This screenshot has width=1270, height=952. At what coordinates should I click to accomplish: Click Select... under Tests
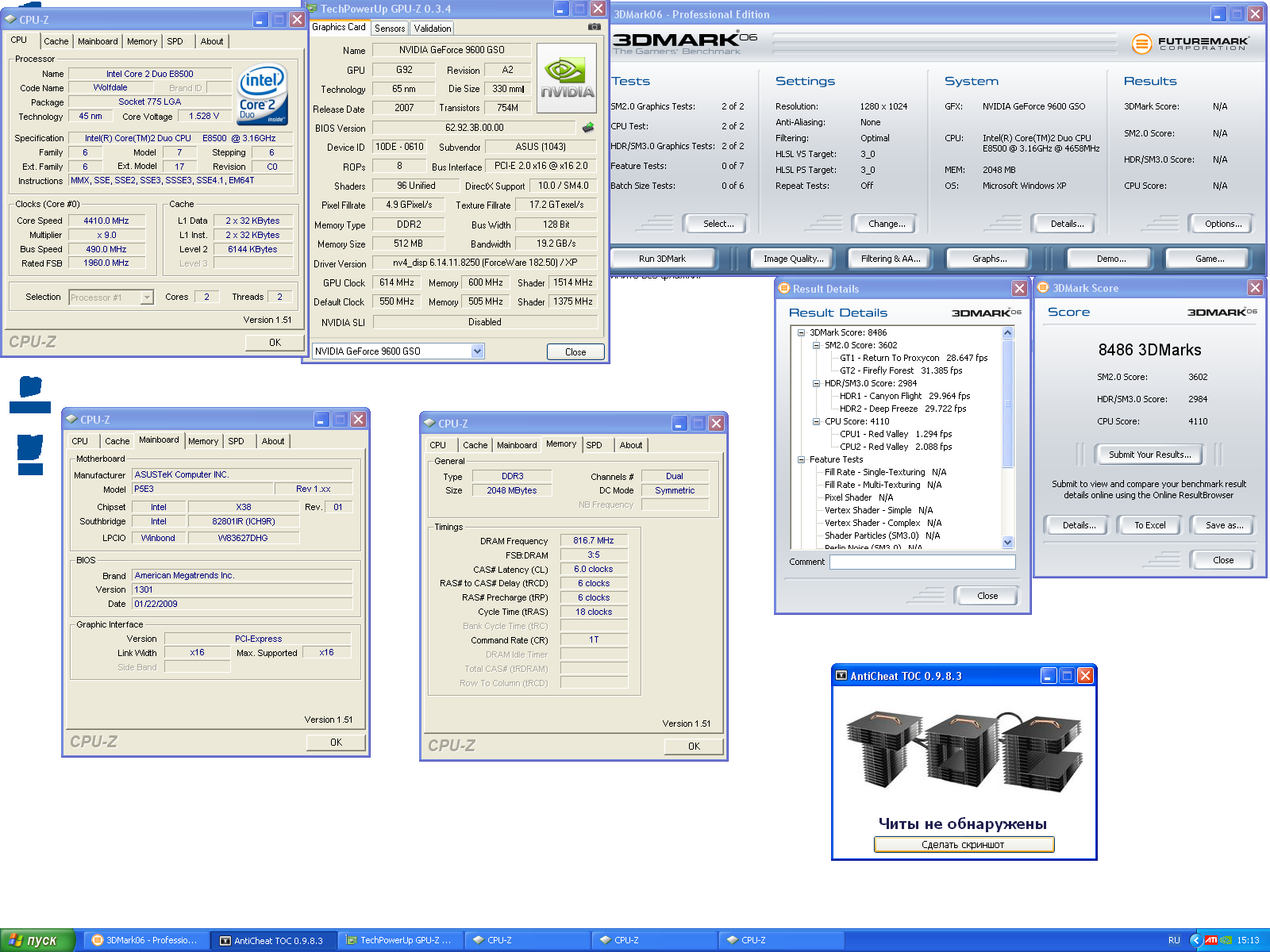[718, 224]
